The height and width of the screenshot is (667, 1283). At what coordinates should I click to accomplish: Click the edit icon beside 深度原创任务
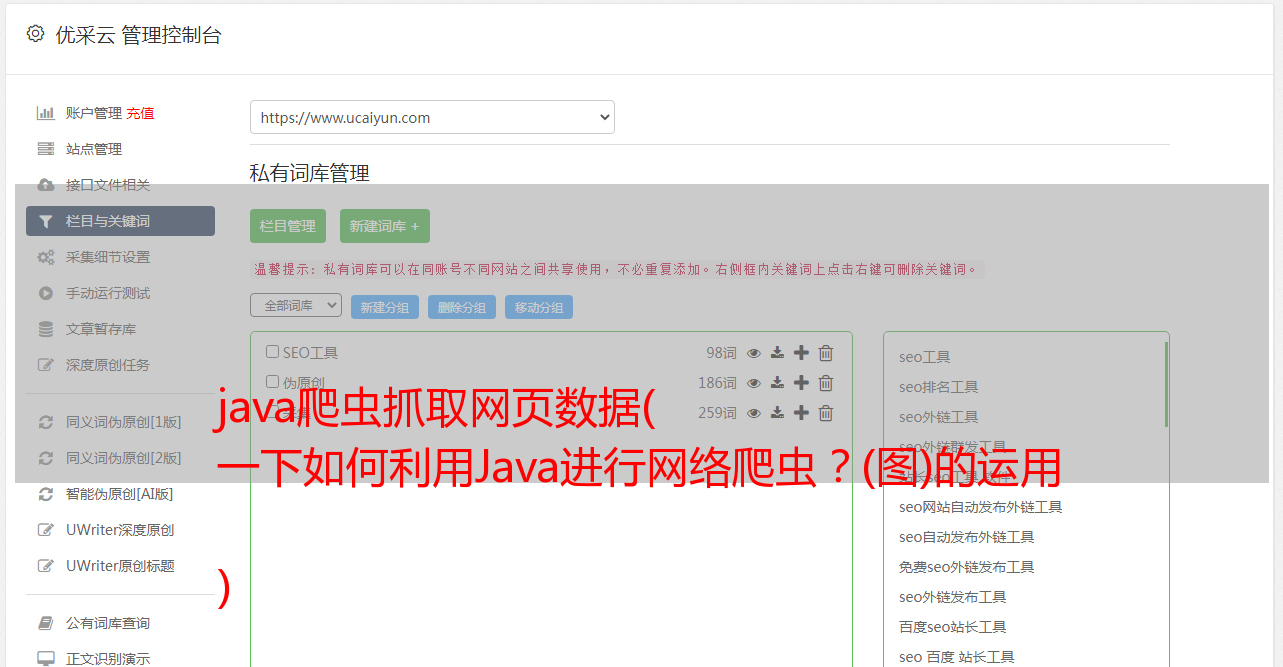coord(45,365)
